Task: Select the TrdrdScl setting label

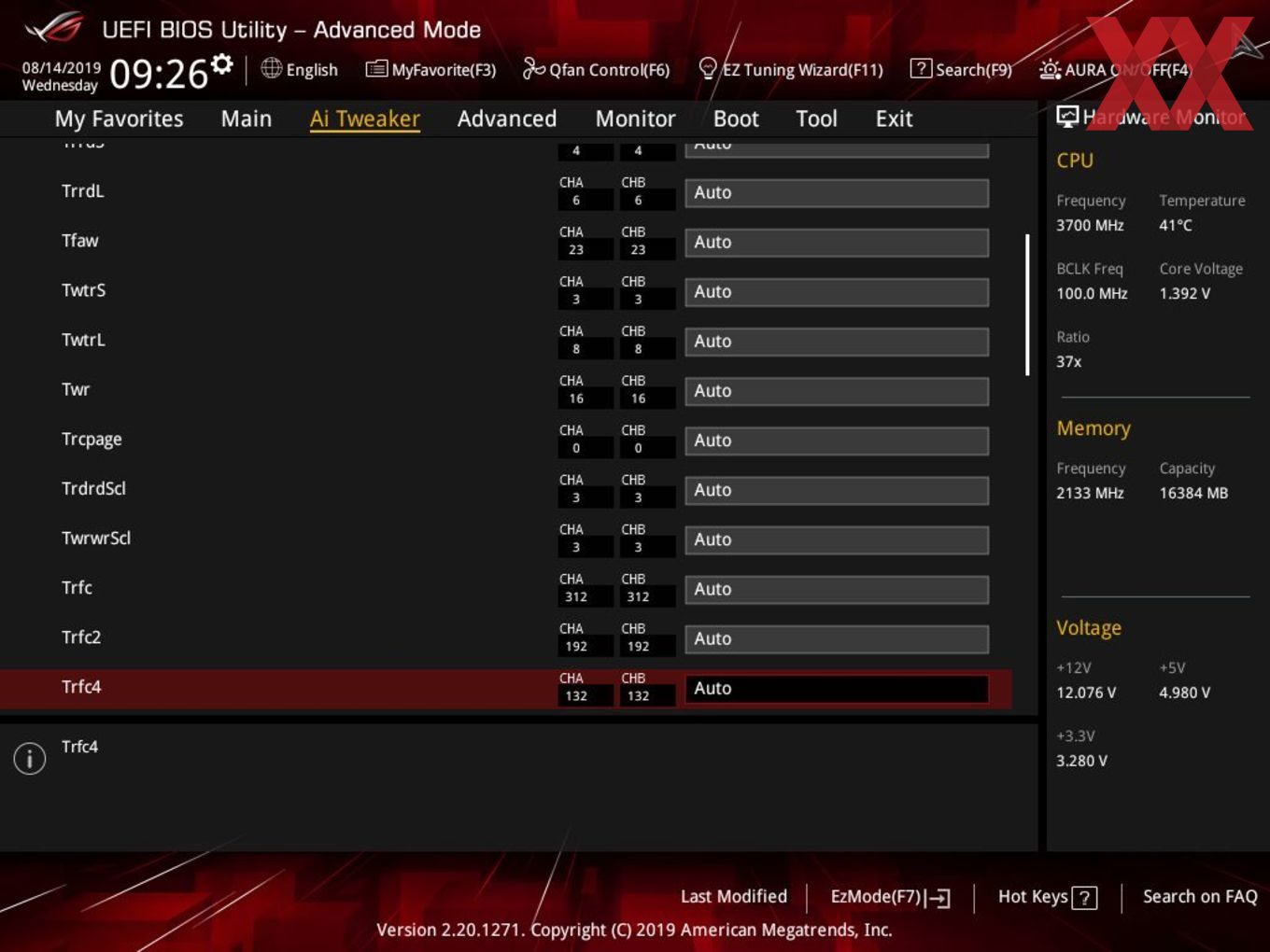Action: click(x=93, y=488)
